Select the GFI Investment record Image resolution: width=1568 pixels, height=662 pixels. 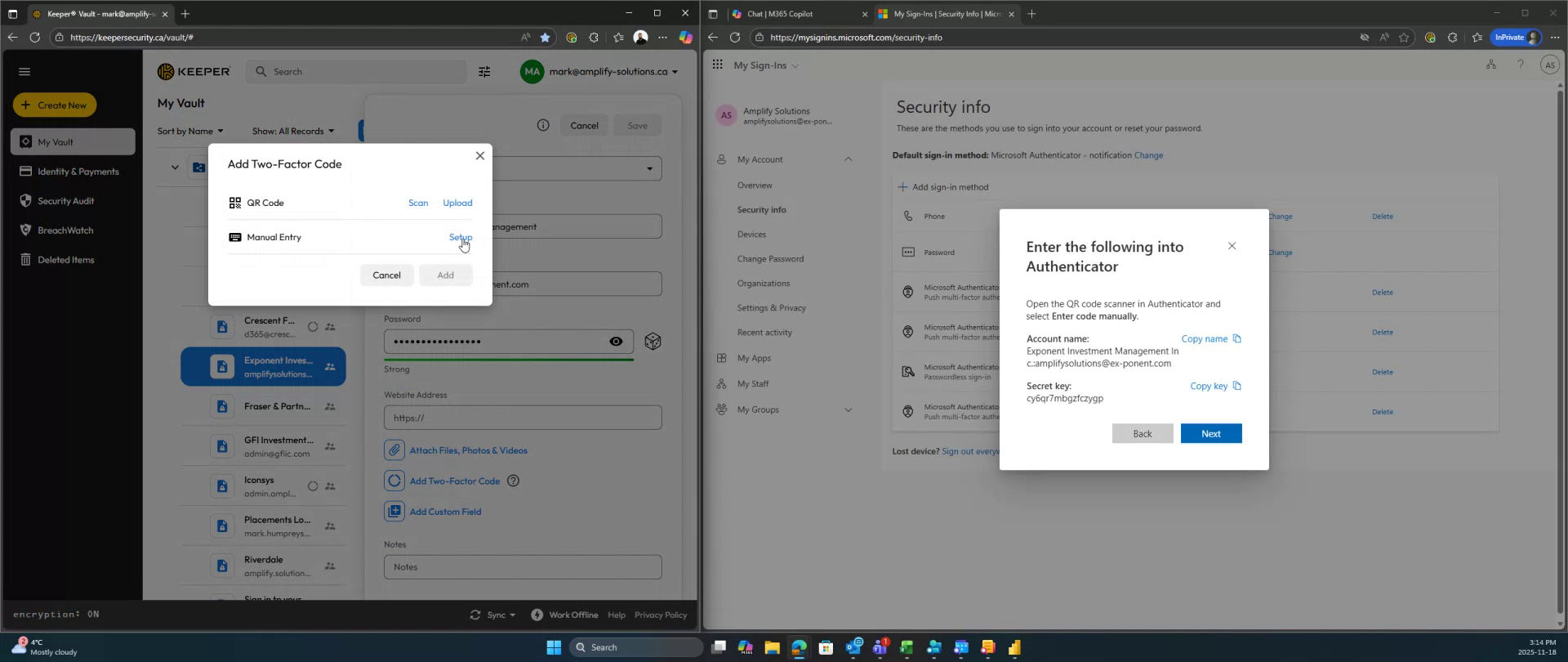tap(263, 446)
